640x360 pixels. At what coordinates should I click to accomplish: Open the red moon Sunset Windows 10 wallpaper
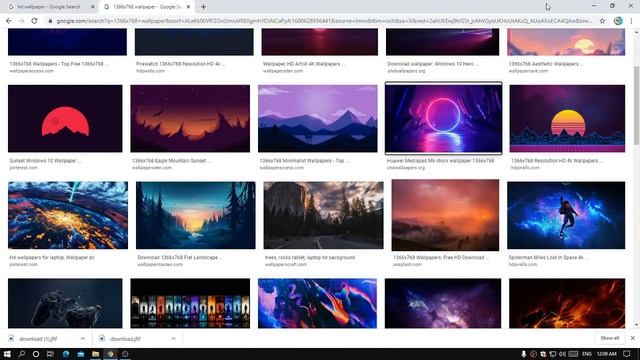[x=65, y=118]
